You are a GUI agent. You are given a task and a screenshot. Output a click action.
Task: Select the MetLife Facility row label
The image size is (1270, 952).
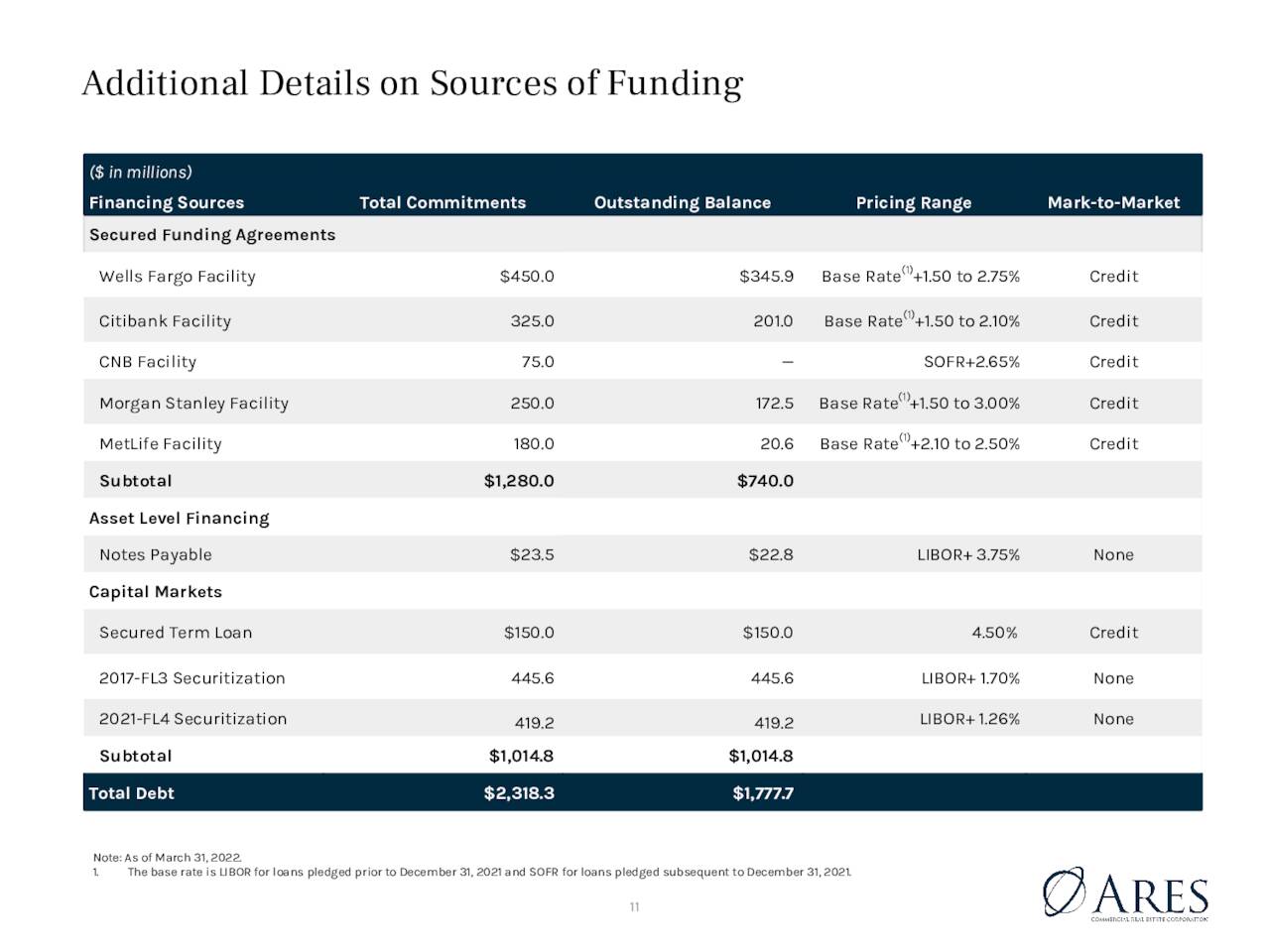point(161,444)
